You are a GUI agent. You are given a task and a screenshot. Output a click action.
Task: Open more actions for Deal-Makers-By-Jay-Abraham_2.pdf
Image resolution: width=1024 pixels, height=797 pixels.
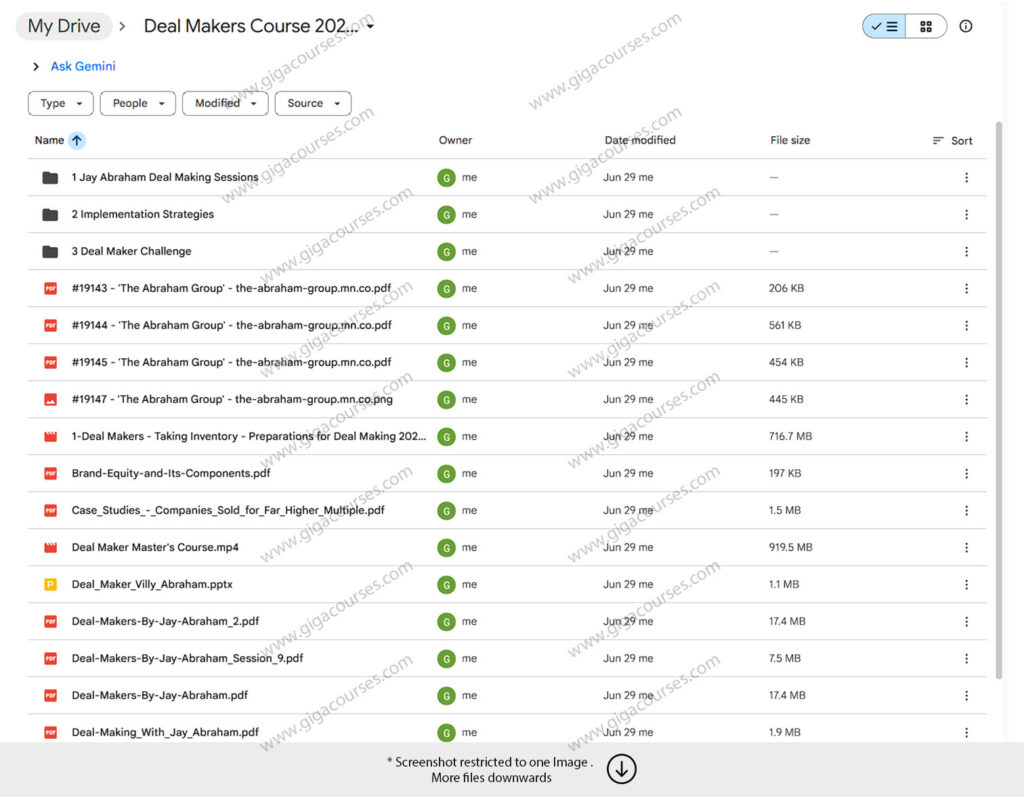967,622
